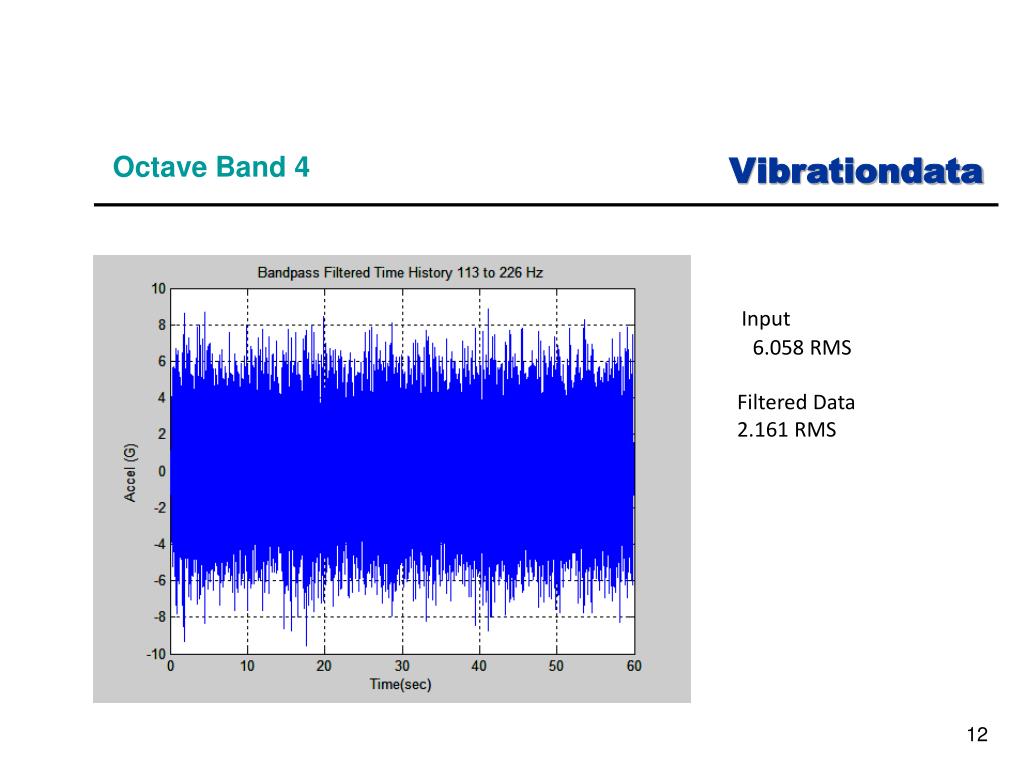This screenshot has width=1024, height=768.
Task: Click the x-axis tick label 60
Action: 634,665
